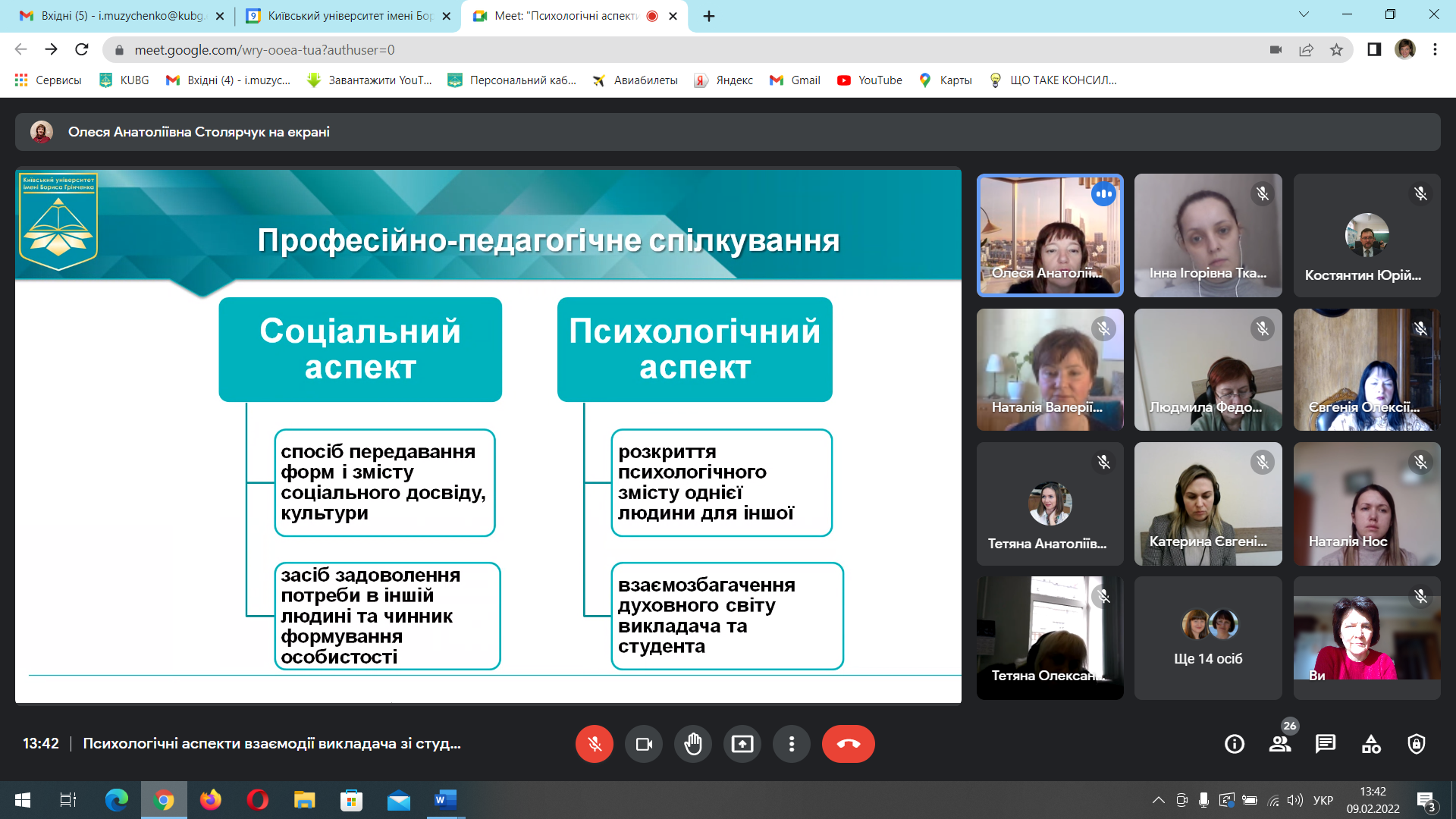Click the present screen button

742,744
